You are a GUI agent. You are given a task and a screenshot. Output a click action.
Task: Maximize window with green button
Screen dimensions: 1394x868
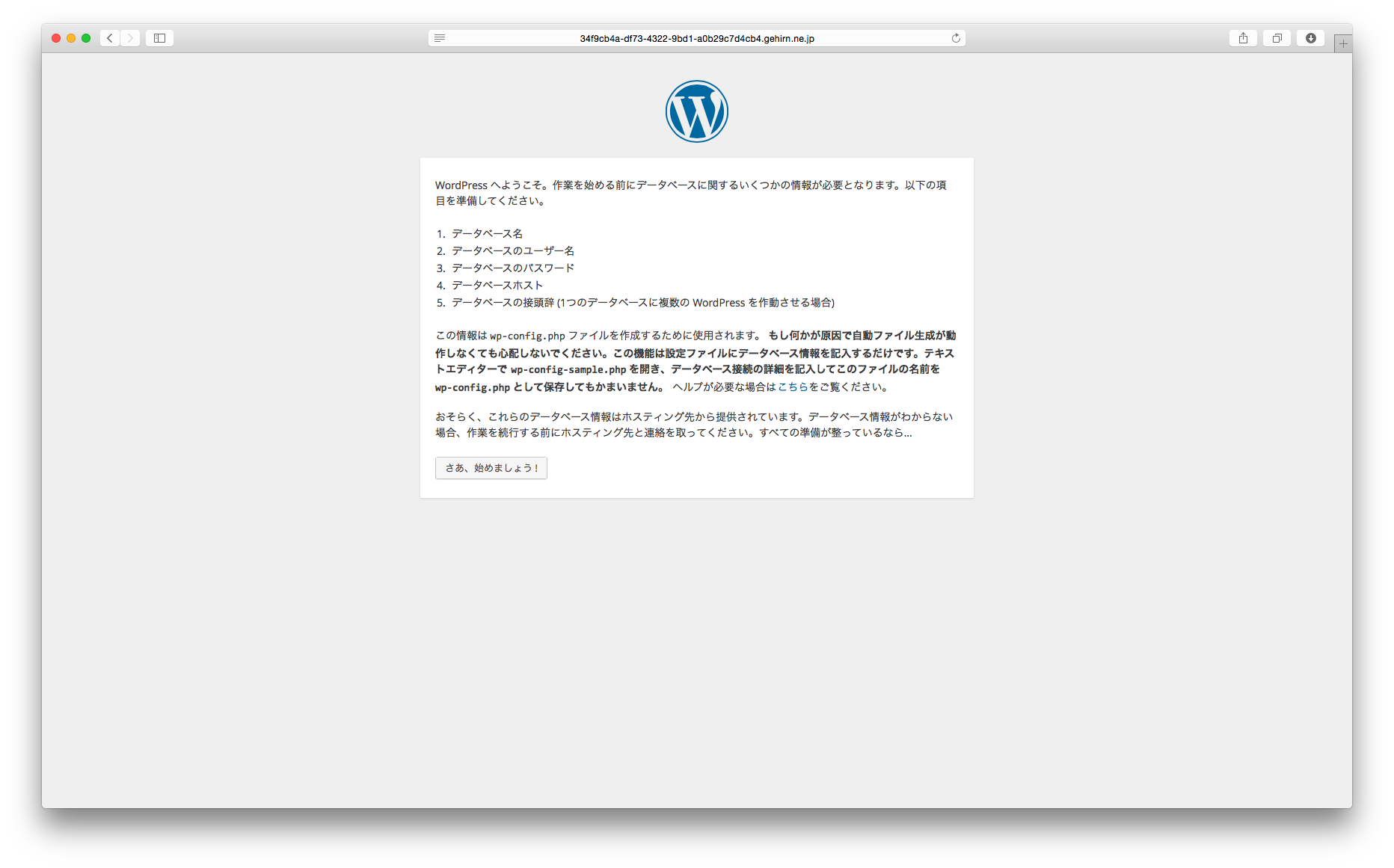86,38
